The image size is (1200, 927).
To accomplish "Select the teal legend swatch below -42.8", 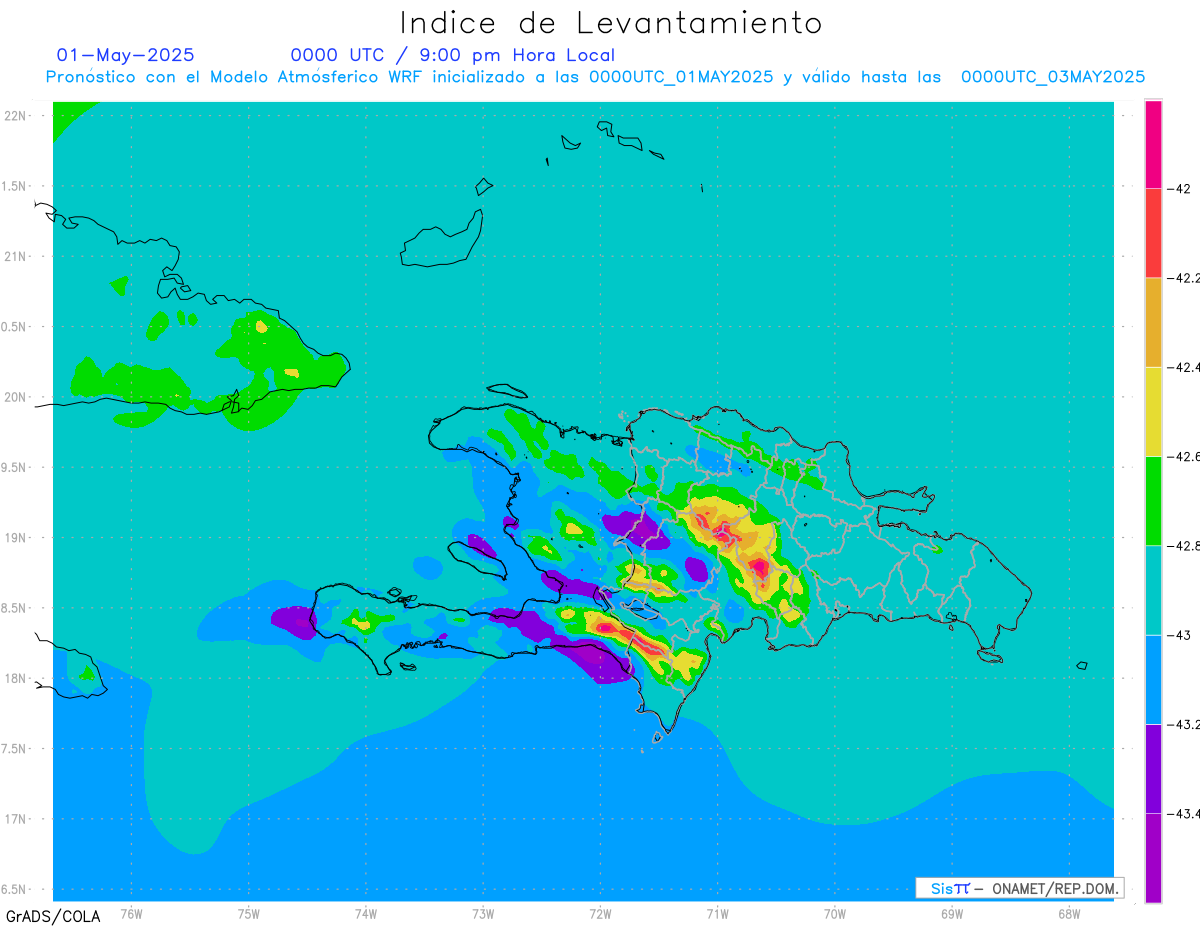I will (x=1153, y=590).
